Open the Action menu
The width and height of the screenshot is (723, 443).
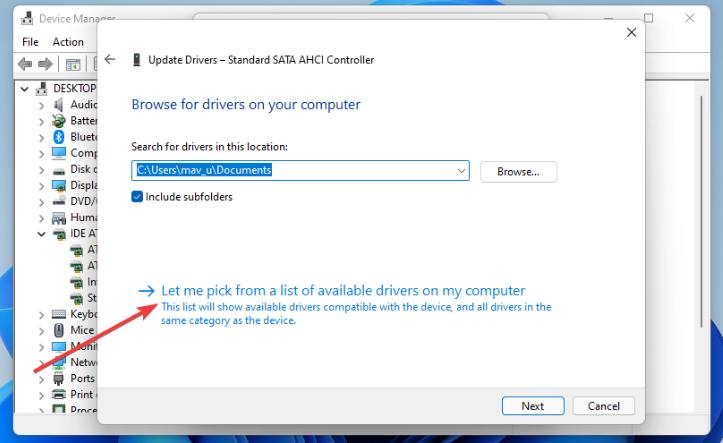coord(68,42)
